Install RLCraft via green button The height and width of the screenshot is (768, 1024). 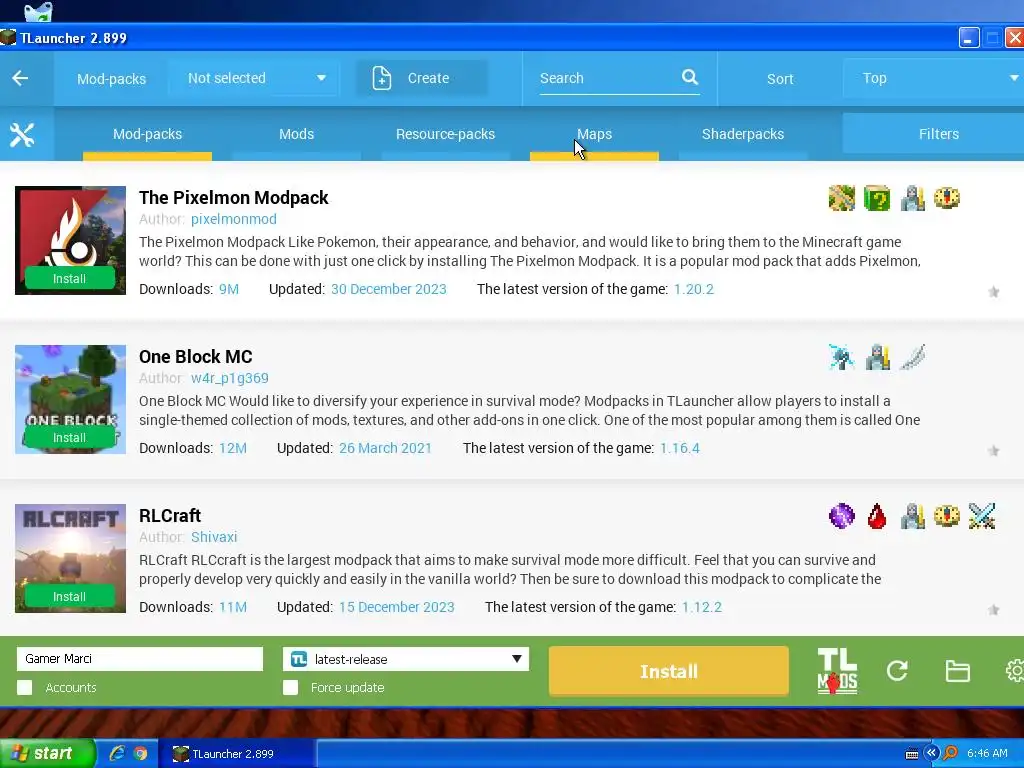pyautogui.click(x=69, y=597)
